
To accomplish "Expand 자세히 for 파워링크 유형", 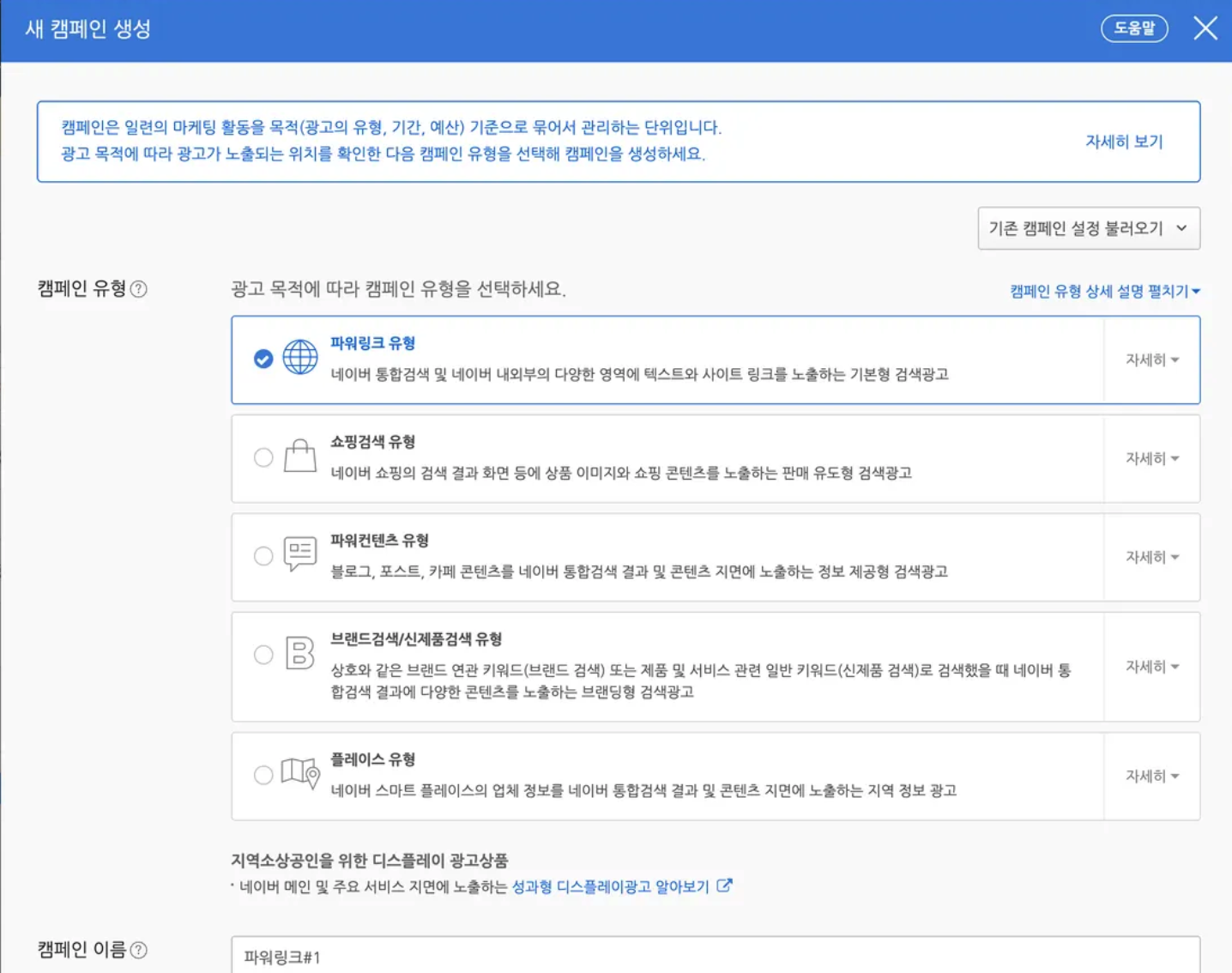I will tap(1152, 360).
